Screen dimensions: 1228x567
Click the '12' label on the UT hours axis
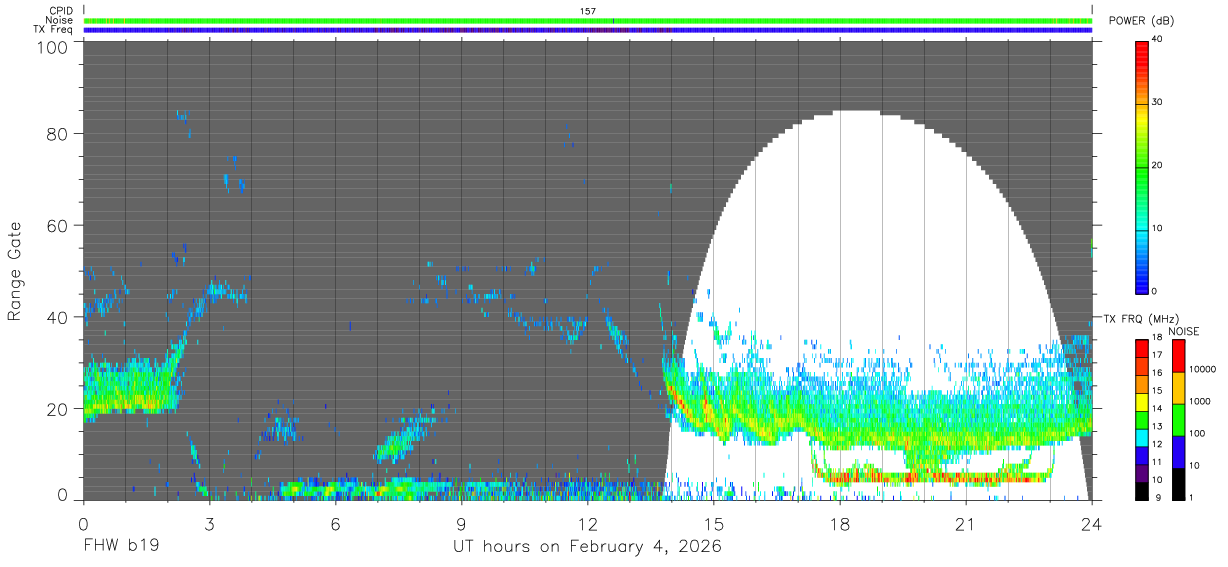pyautogui.click(x=587, y=524)
